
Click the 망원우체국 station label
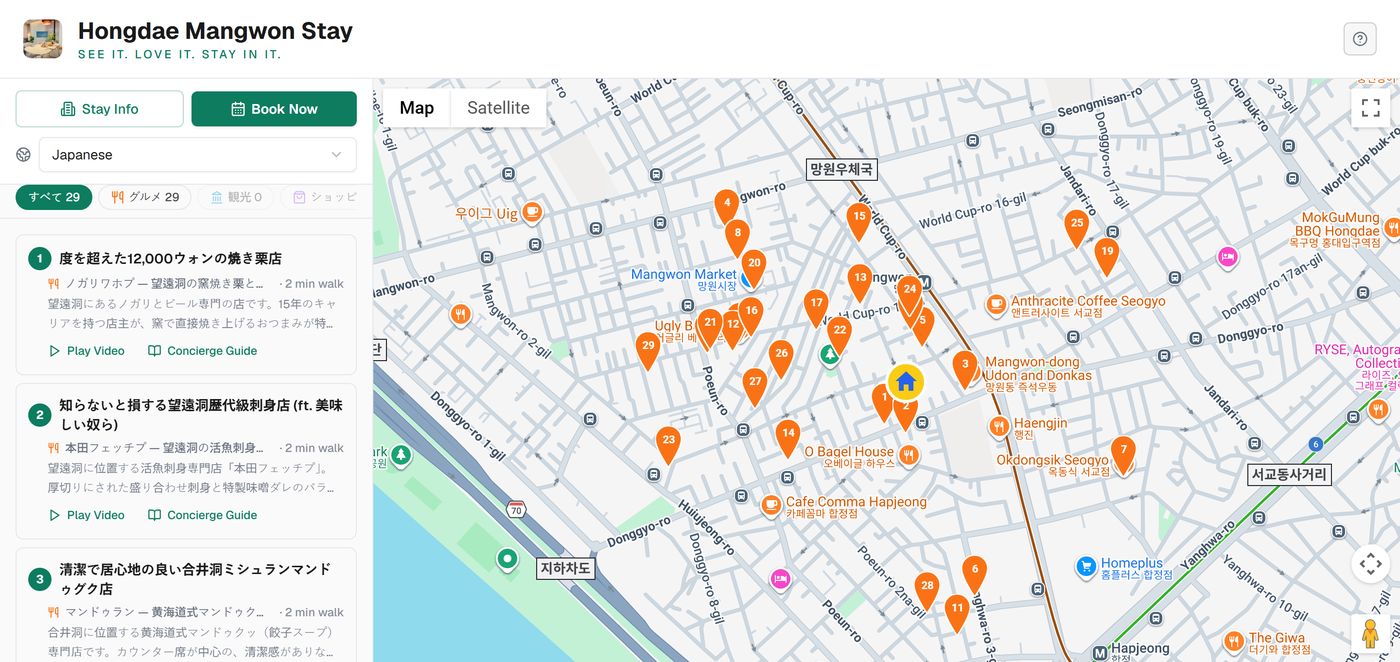click(x=842, y=169)
